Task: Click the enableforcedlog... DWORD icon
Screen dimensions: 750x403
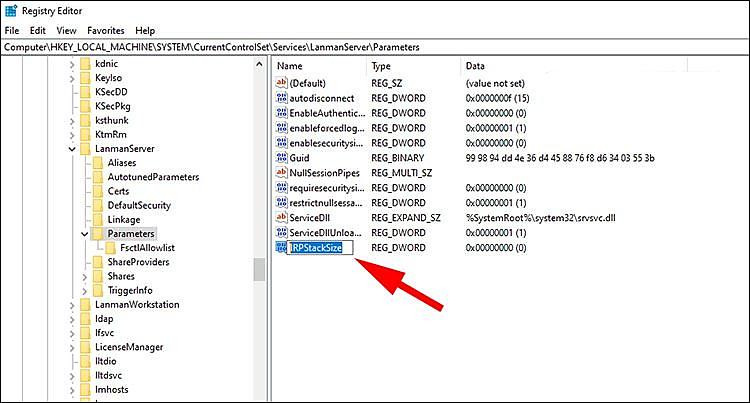Action: (x=281, y=128)
